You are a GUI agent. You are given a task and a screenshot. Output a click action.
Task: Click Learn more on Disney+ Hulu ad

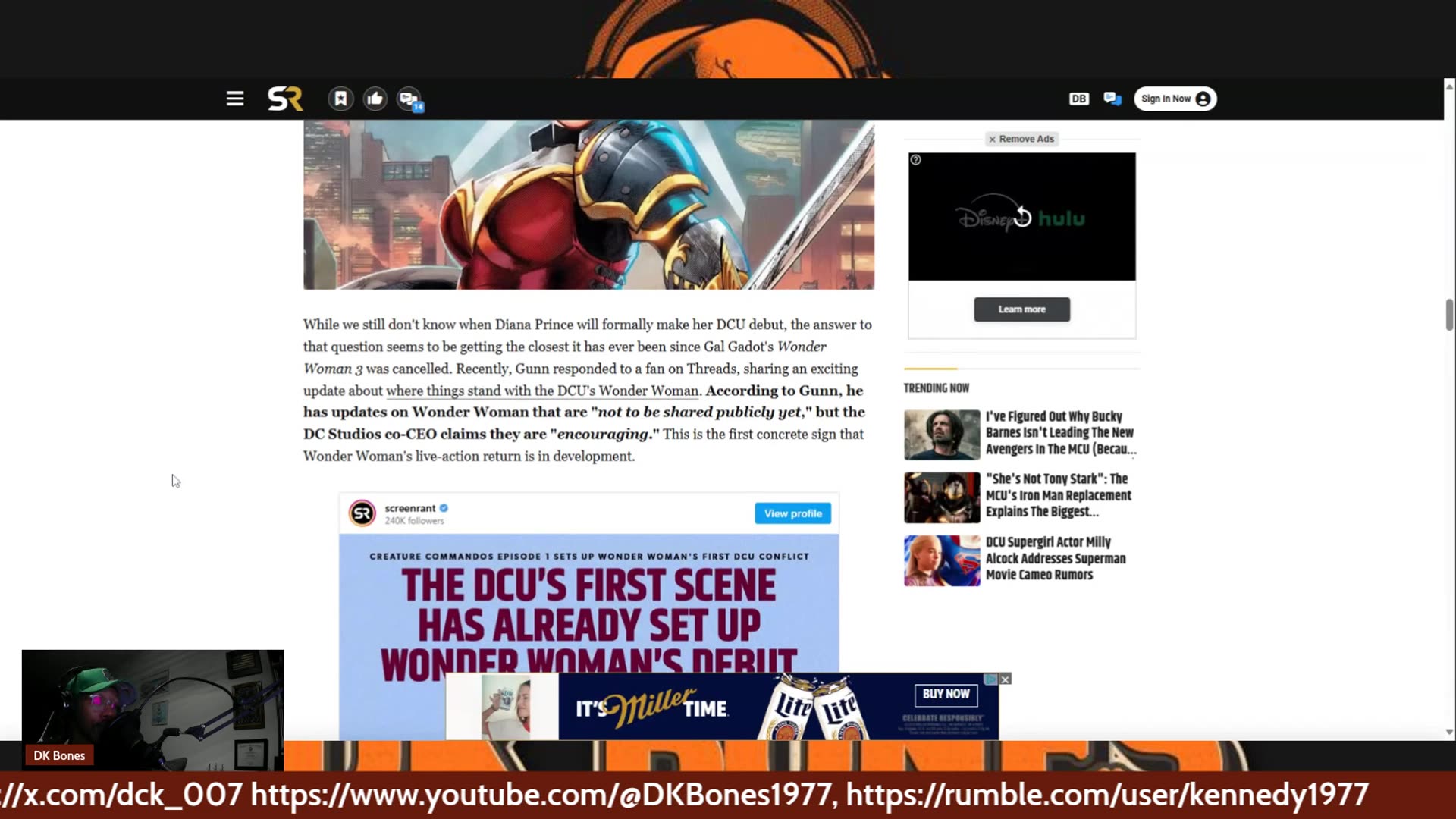click(1022, 309)
